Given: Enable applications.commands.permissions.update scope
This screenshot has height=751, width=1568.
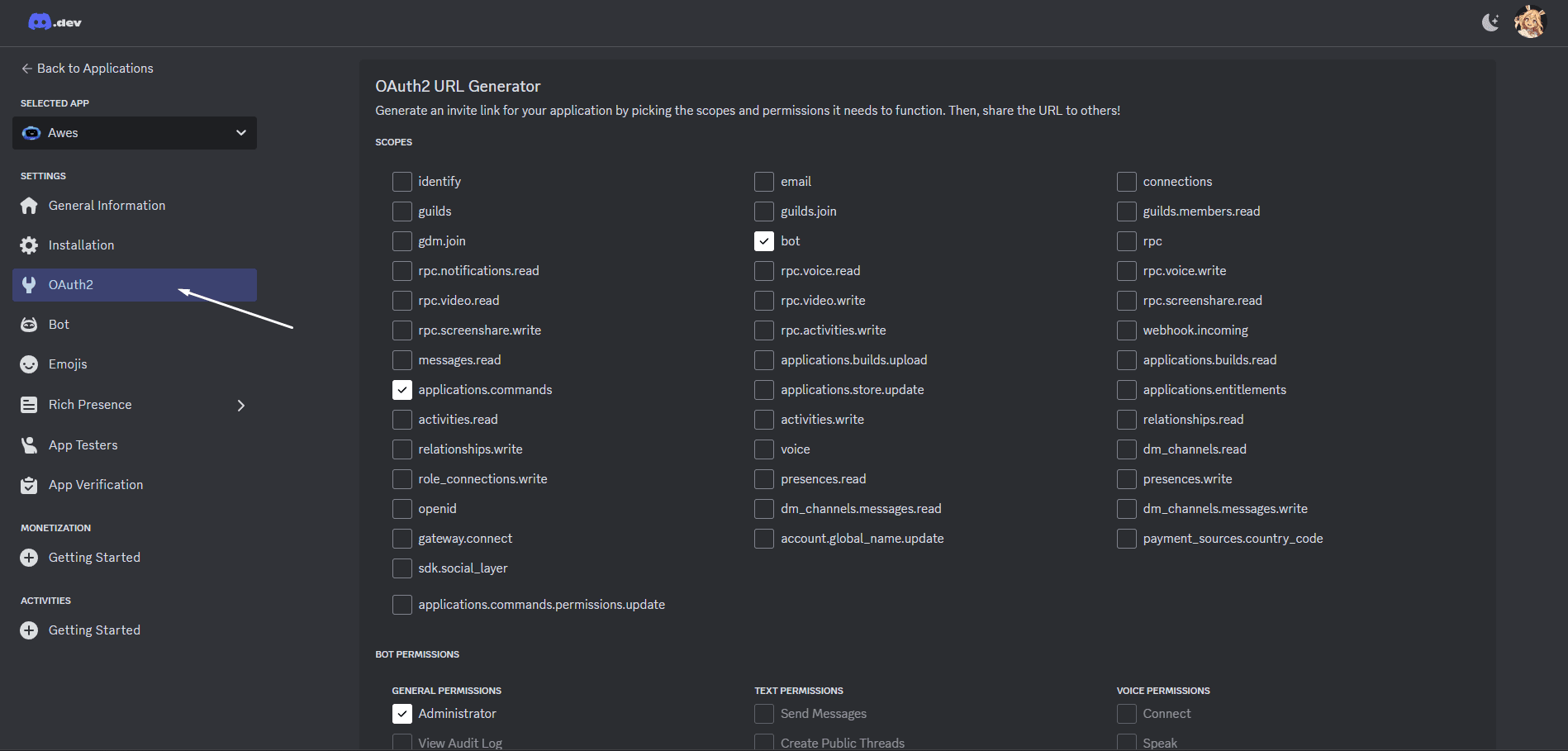Looking at the screenshot, I should pos(402,605).
